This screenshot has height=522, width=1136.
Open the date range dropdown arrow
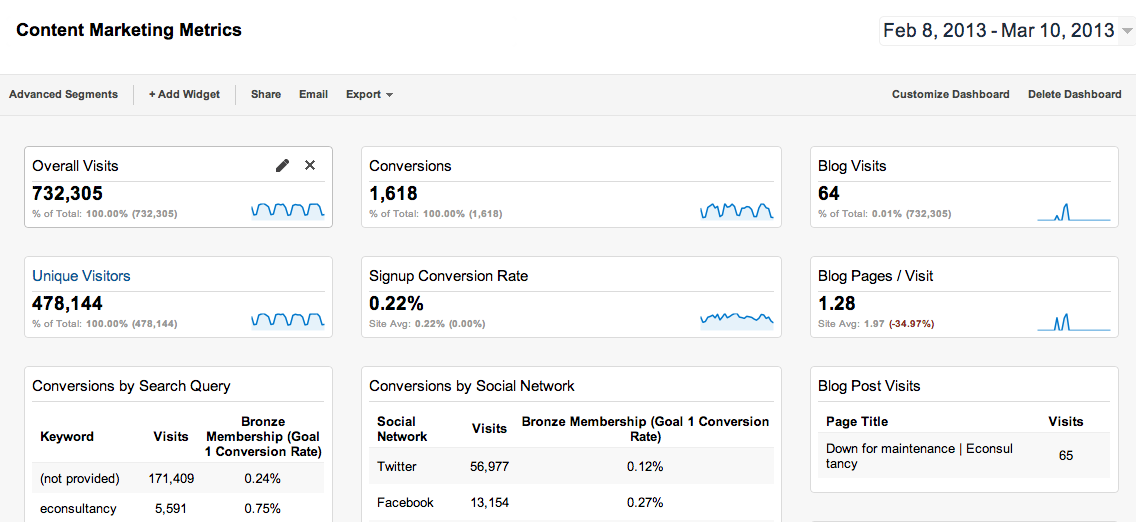coord(1127,31)
